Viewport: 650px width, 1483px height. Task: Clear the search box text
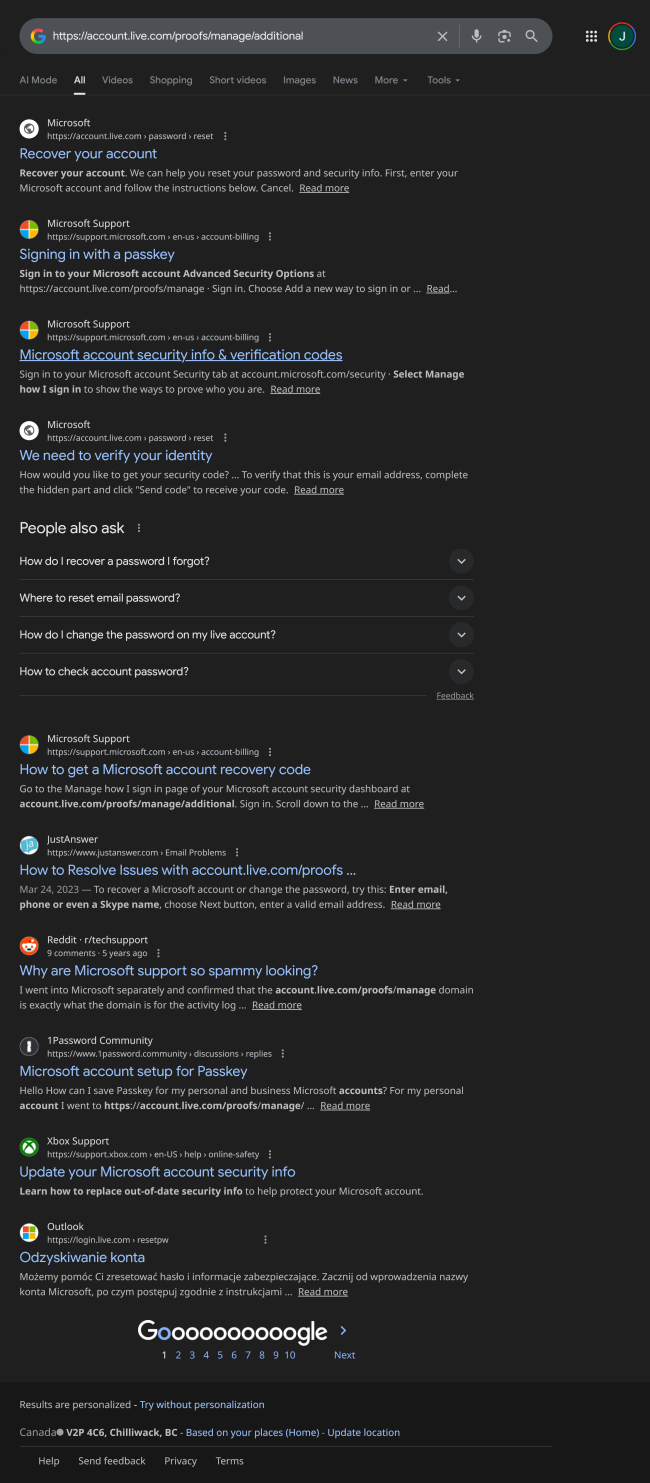442,36
